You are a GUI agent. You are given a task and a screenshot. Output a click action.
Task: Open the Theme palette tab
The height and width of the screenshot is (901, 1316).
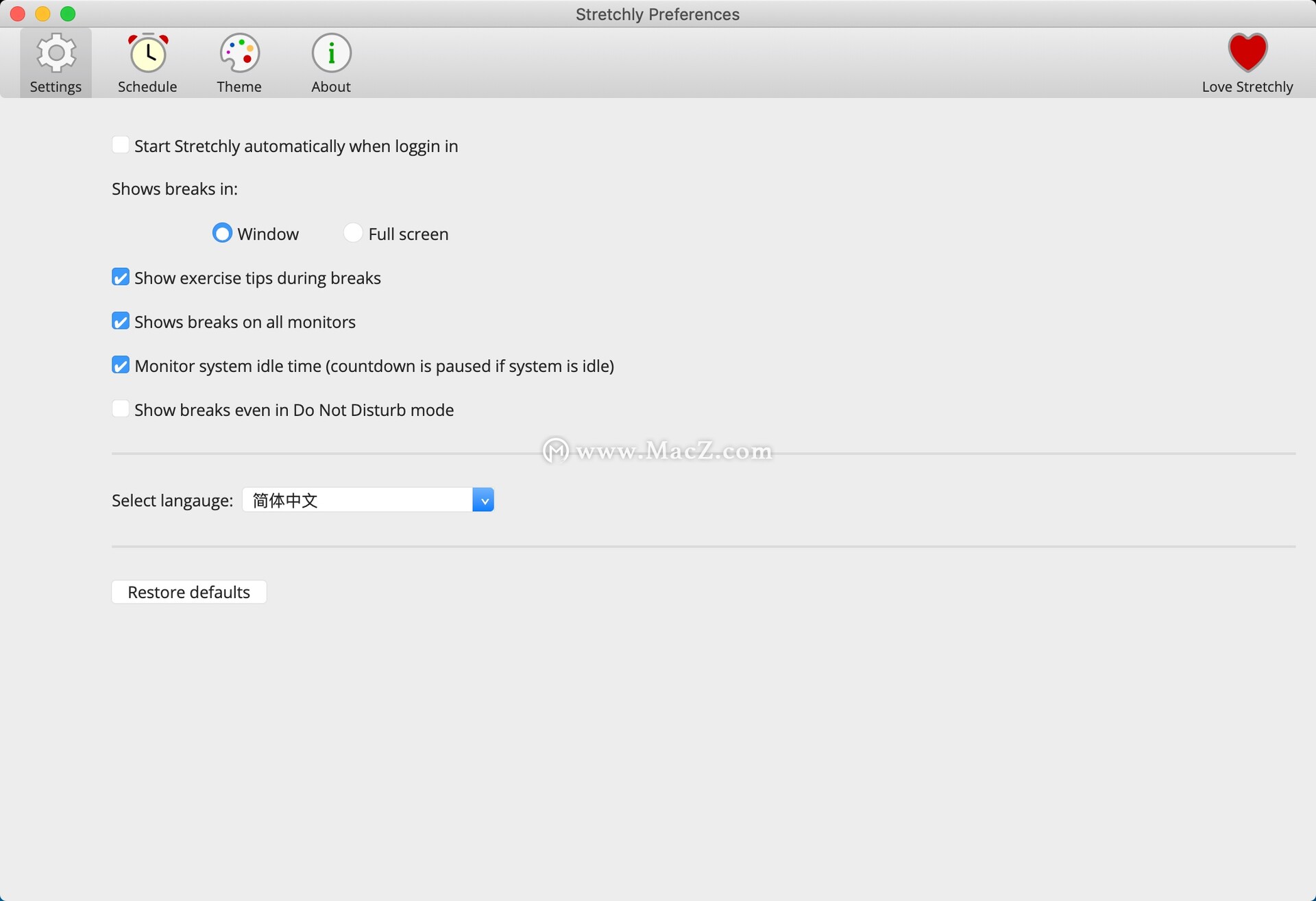pos(239,63)
